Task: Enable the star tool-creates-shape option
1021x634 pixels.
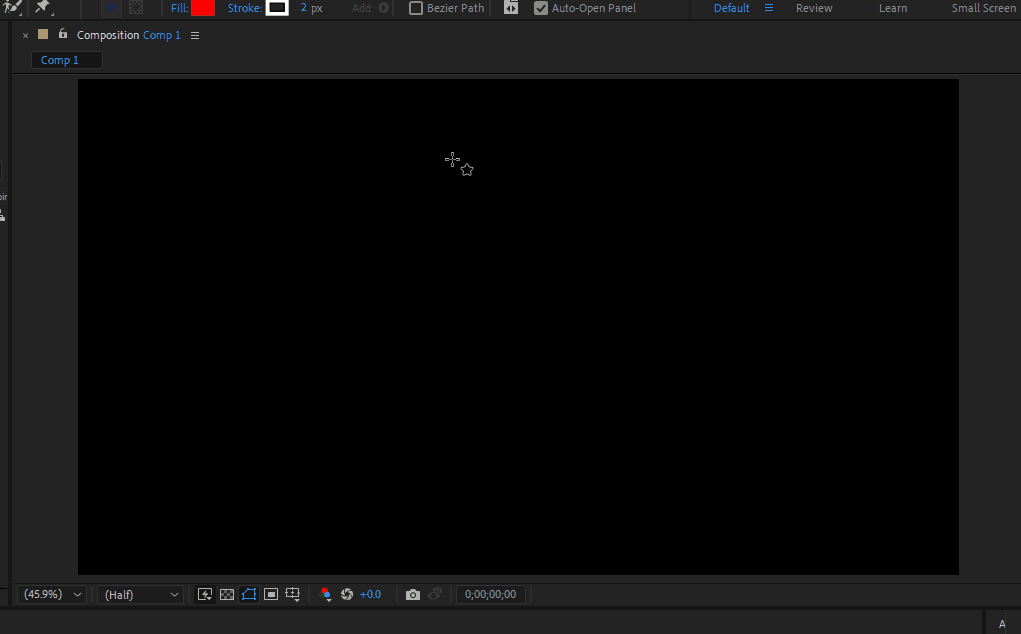Action: (111, 8)
